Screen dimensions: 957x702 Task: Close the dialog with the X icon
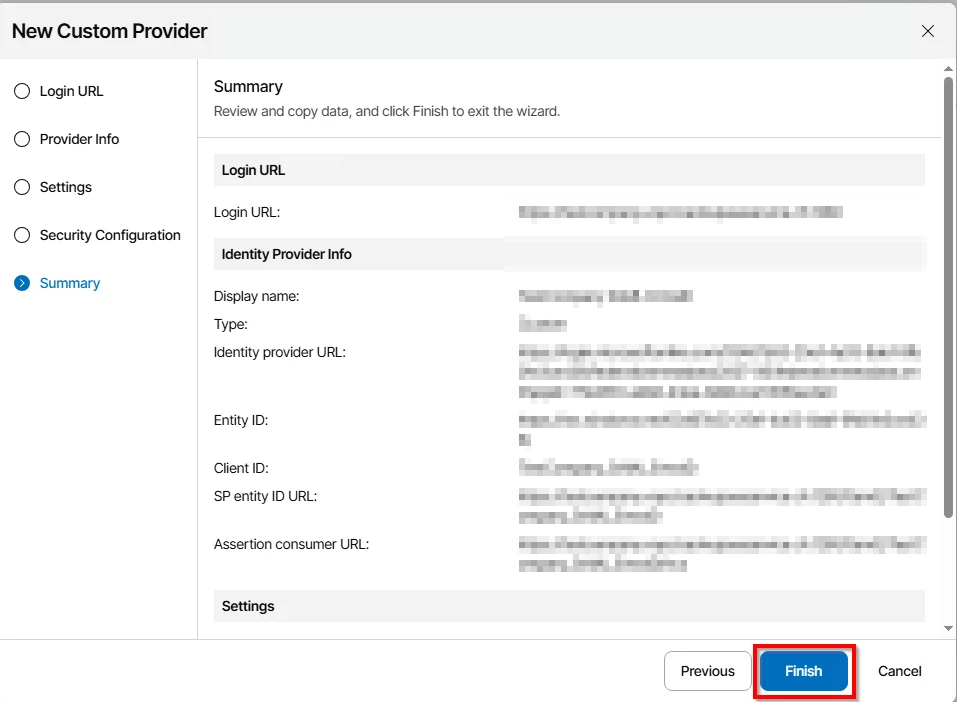tap(927, 31)
